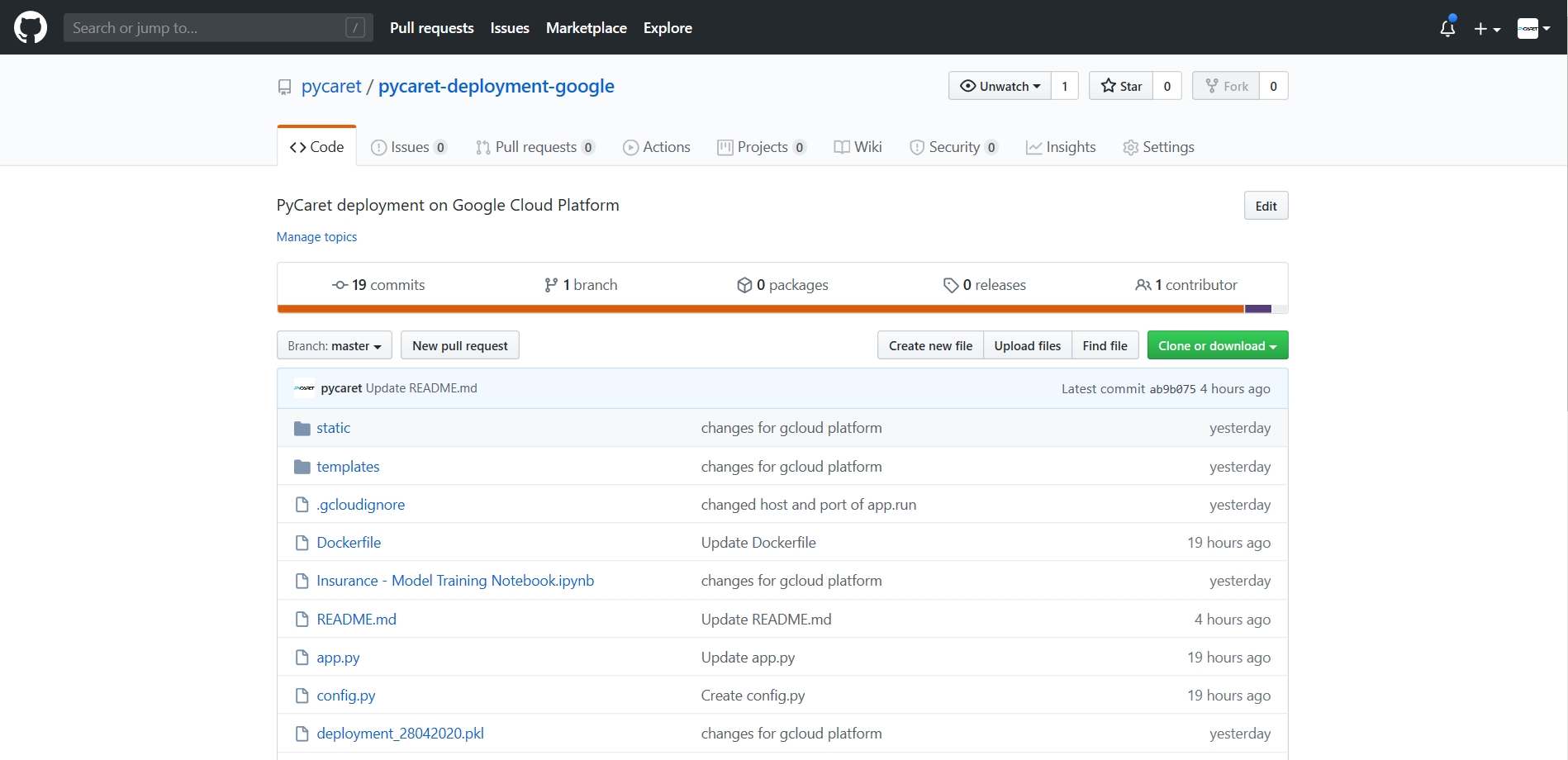Image resolution: width=1568 pixels, height=760 pixels.
Task: Switch to the Issues tab
Action: tap(409, 147)
